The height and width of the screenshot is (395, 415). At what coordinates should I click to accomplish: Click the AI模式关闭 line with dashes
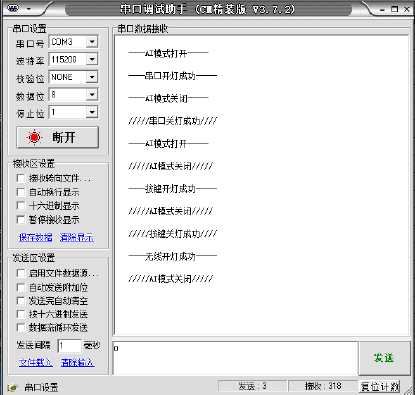click(168, 98)
